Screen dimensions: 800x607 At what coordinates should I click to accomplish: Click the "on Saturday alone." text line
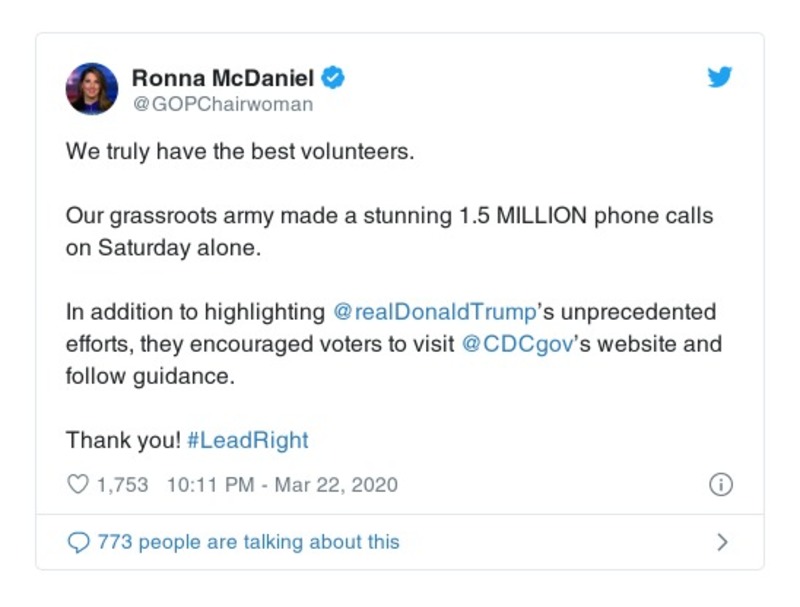(x=162, y=249)
